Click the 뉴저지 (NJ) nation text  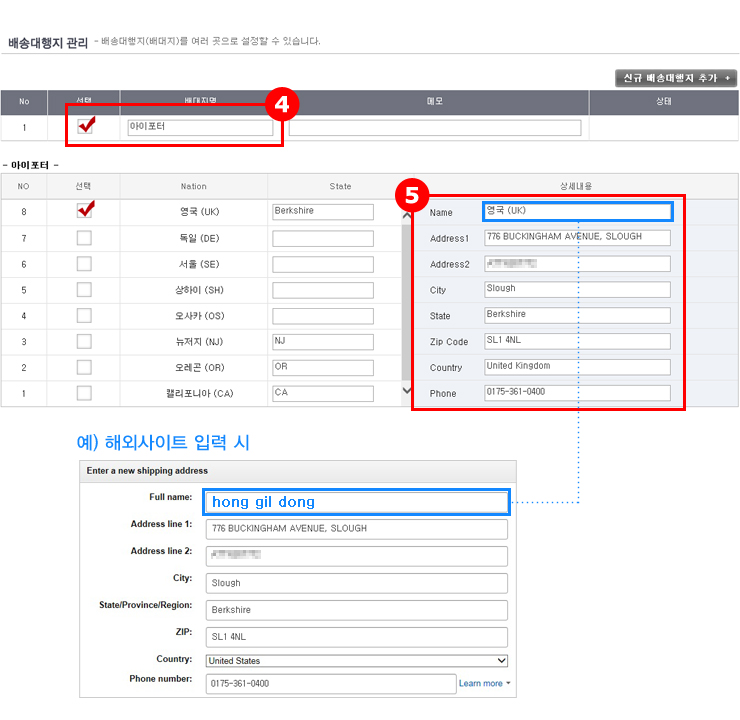click(x=200, y=342)
